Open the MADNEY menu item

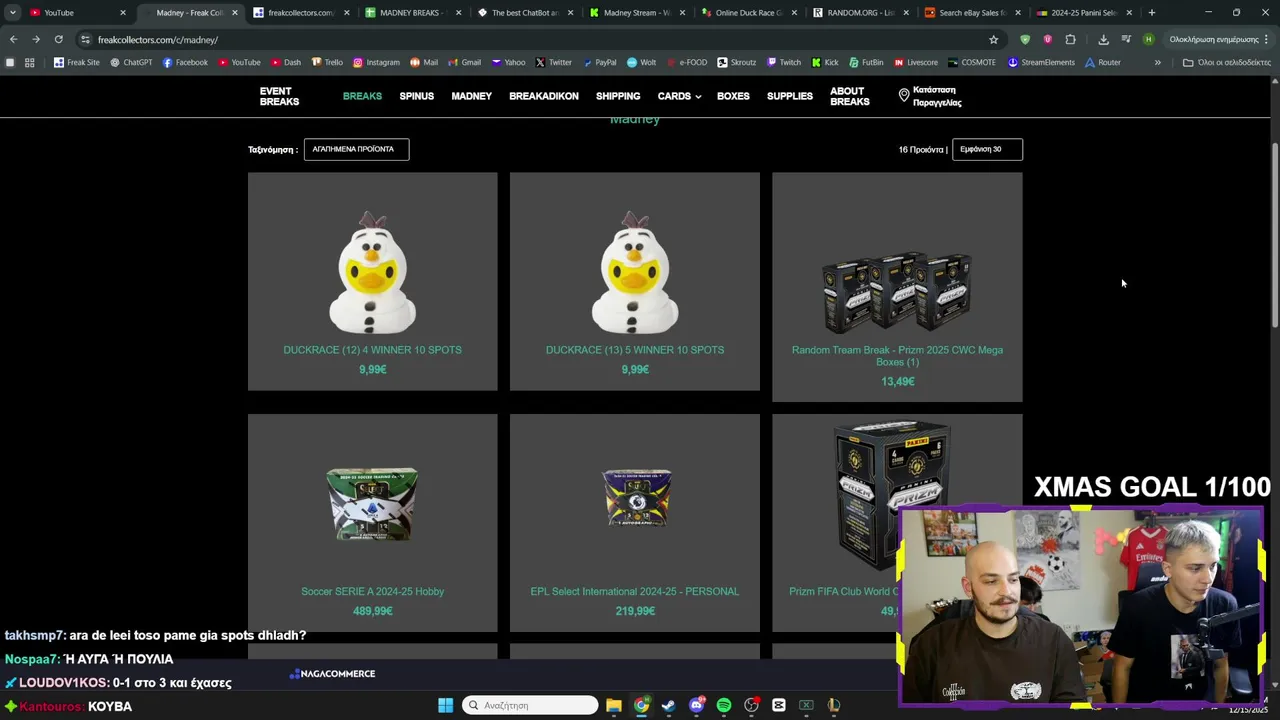click(x=471, y=96)
